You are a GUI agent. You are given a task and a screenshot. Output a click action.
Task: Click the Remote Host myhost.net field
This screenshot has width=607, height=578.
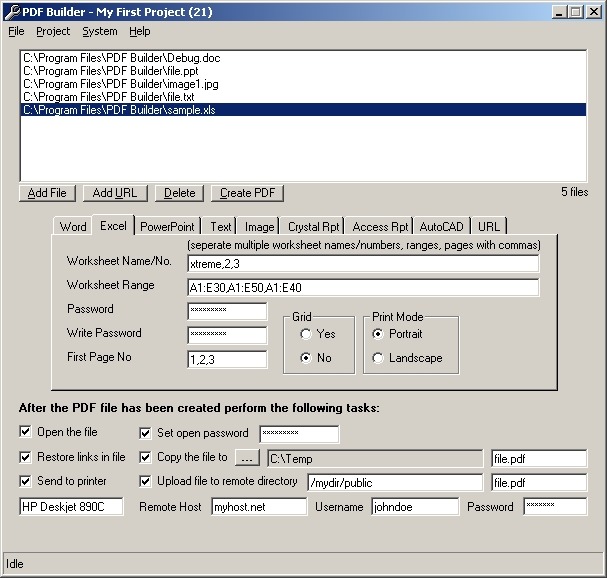pos(259,506)
